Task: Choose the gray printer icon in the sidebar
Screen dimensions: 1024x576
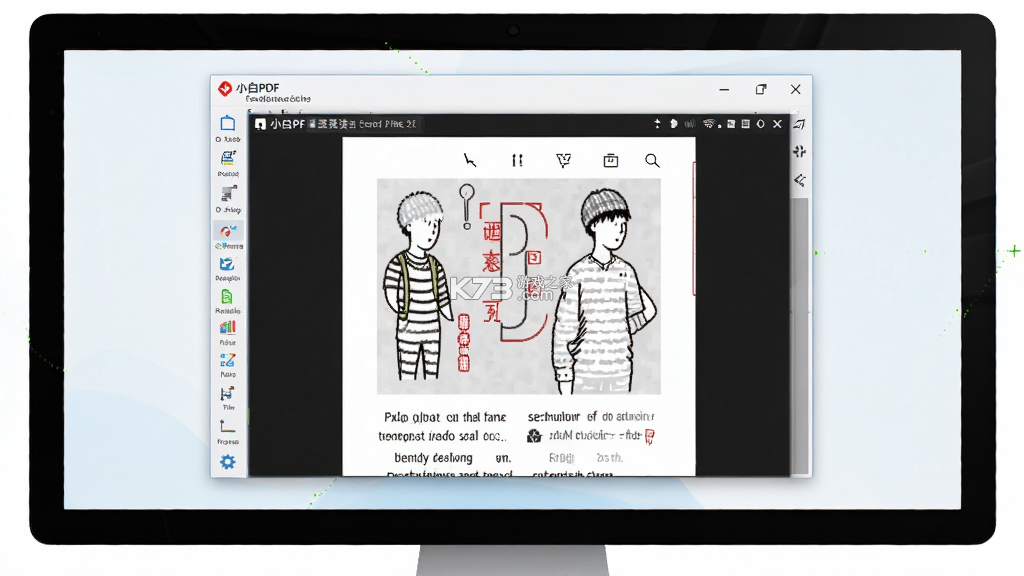Action: 228,193
